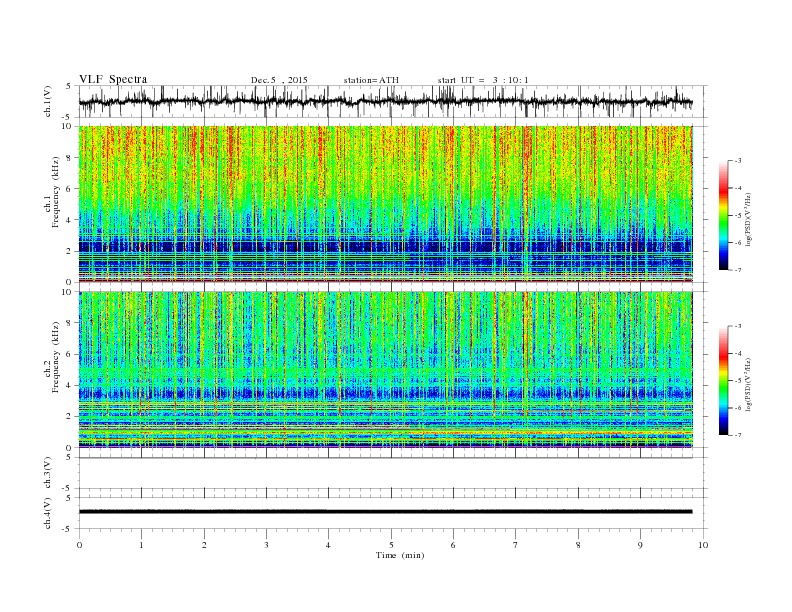Click the "1" tick on the time axis
The image size is (792, 612).
[141, 545]
